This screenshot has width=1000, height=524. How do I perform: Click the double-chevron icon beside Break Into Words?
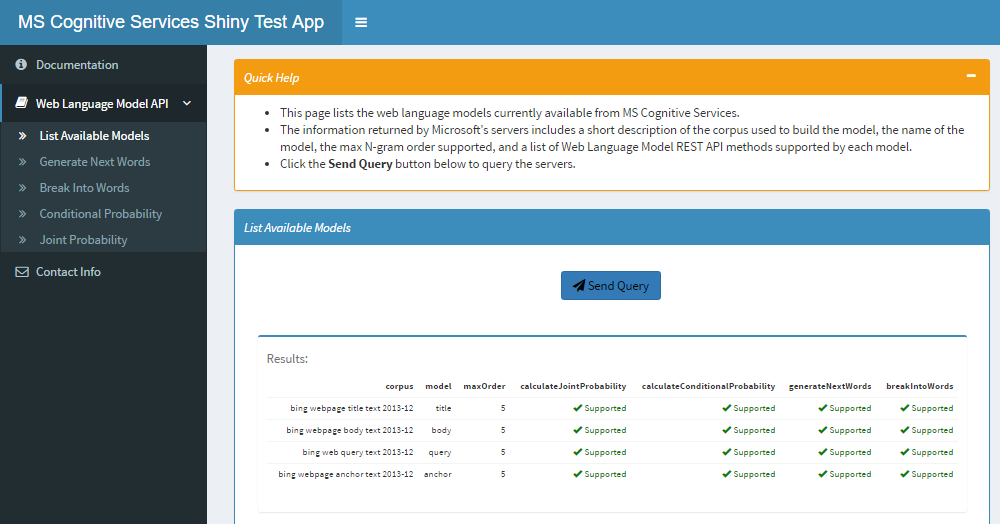pos(22,188)
